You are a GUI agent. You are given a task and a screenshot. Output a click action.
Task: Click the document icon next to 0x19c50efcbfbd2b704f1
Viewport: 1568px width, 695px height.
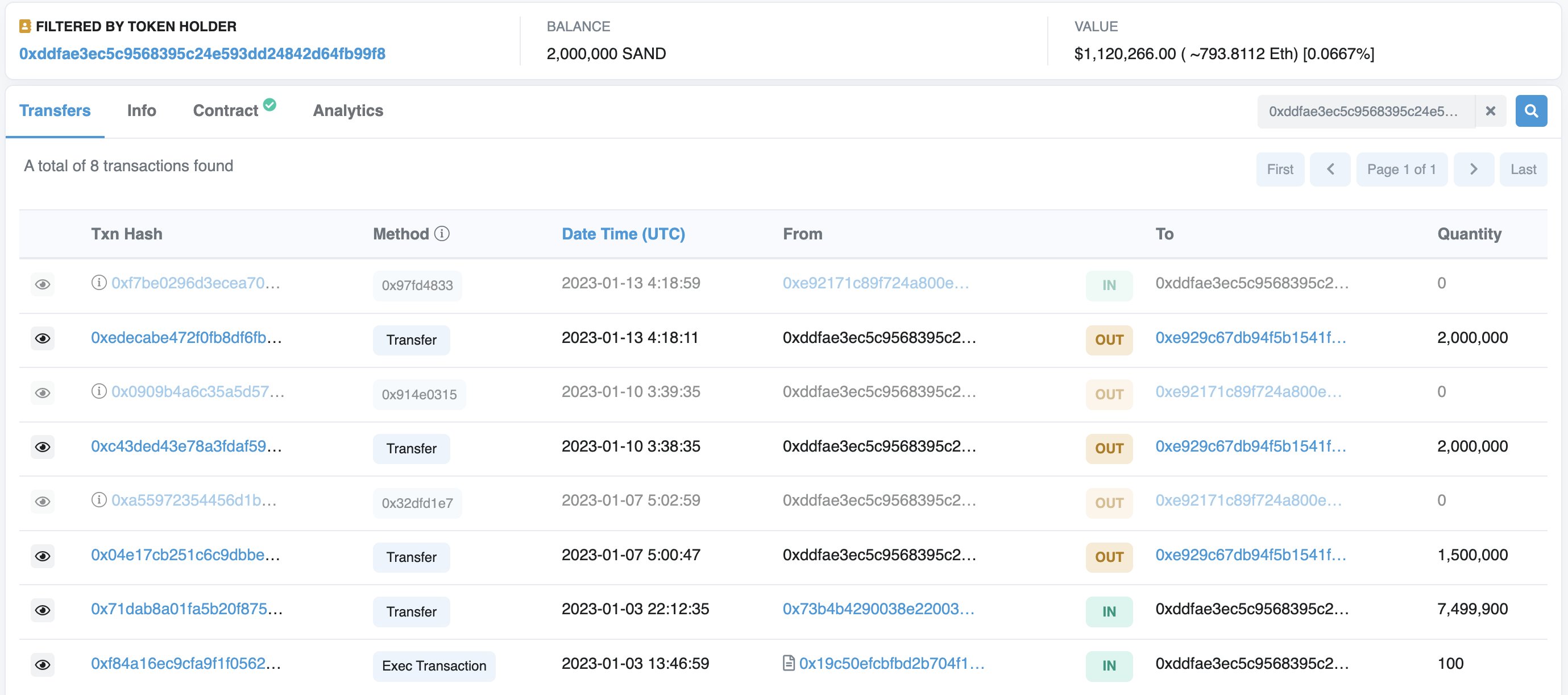(788, 664)
